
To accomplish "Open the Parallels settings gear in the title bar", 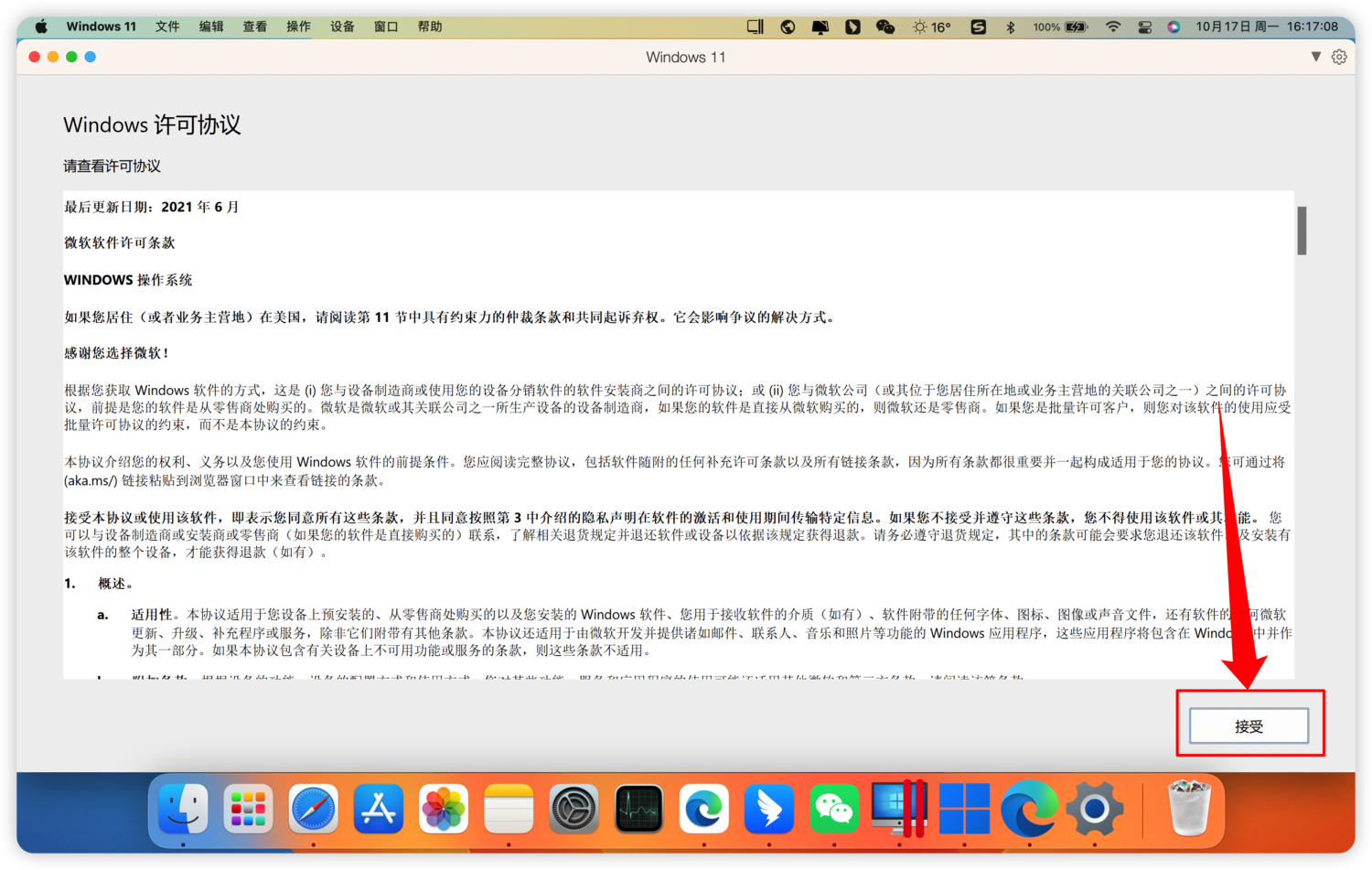I will (x=1339, y=57).
